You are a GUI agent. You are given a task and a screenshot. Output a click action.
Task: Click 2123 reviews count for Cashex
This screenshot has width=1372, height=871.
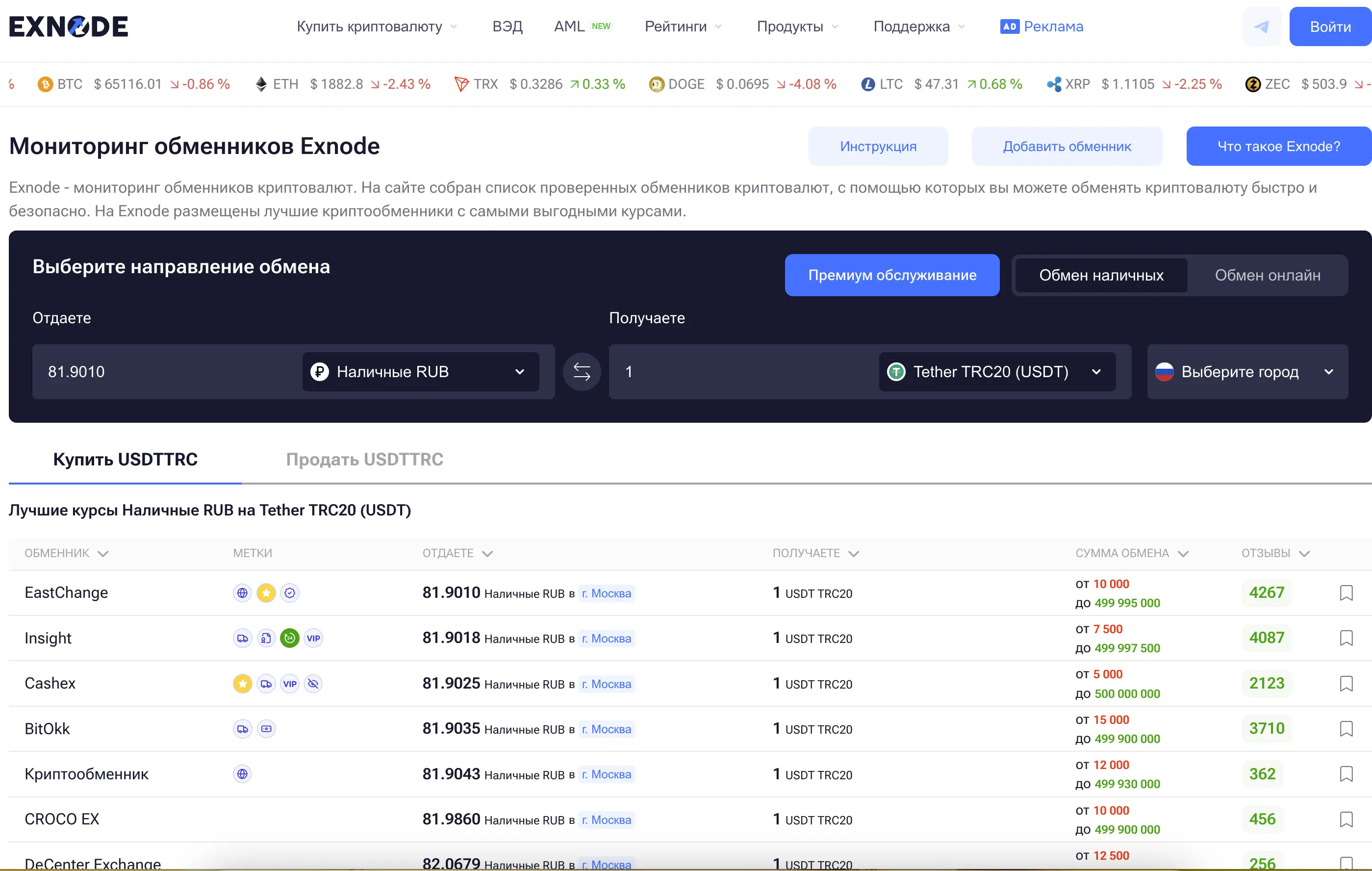(x=1266, y=684)
